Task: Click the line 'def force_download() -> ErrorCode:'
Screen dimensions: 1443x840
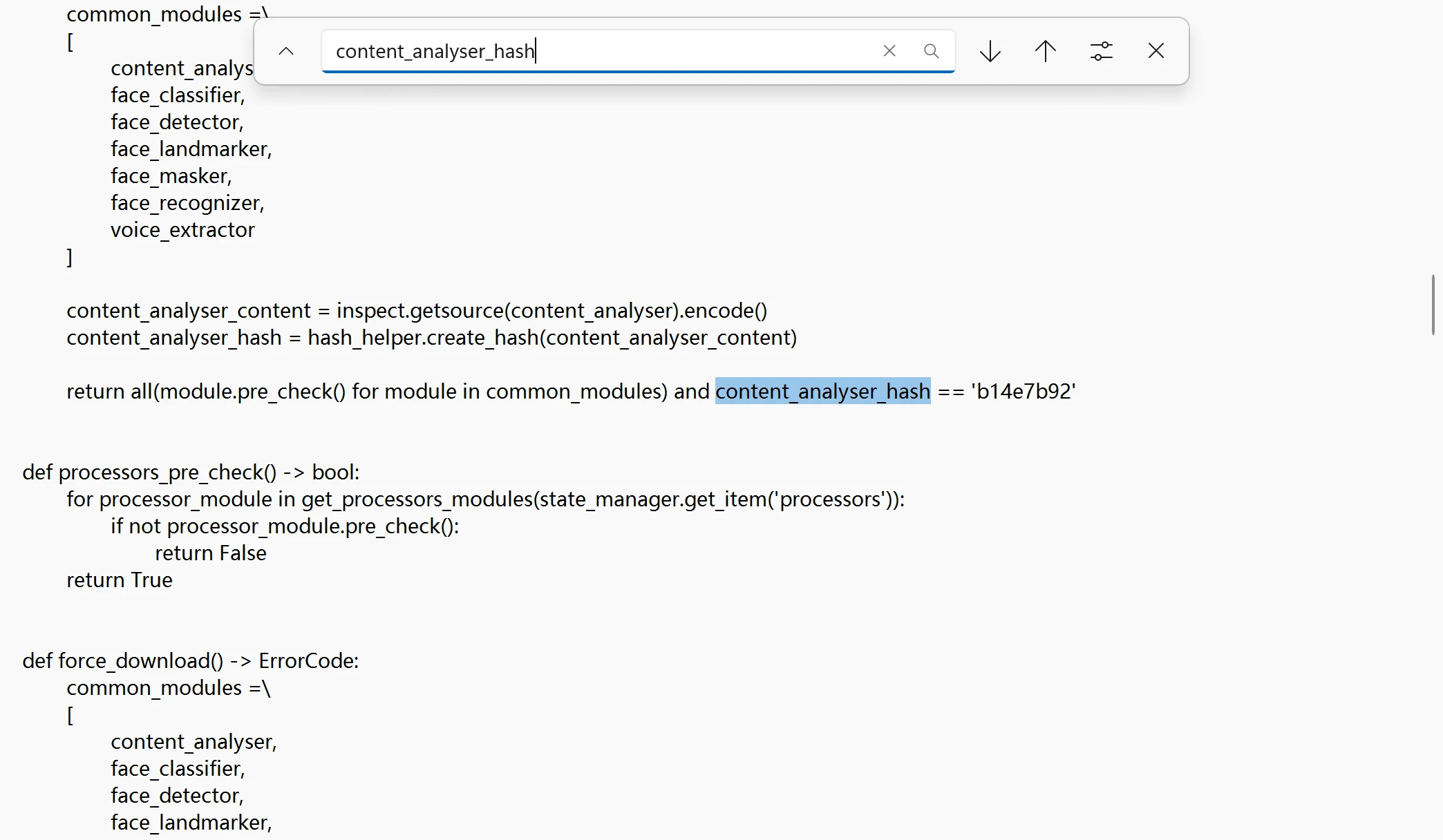Action: click(x=191, y=661)
